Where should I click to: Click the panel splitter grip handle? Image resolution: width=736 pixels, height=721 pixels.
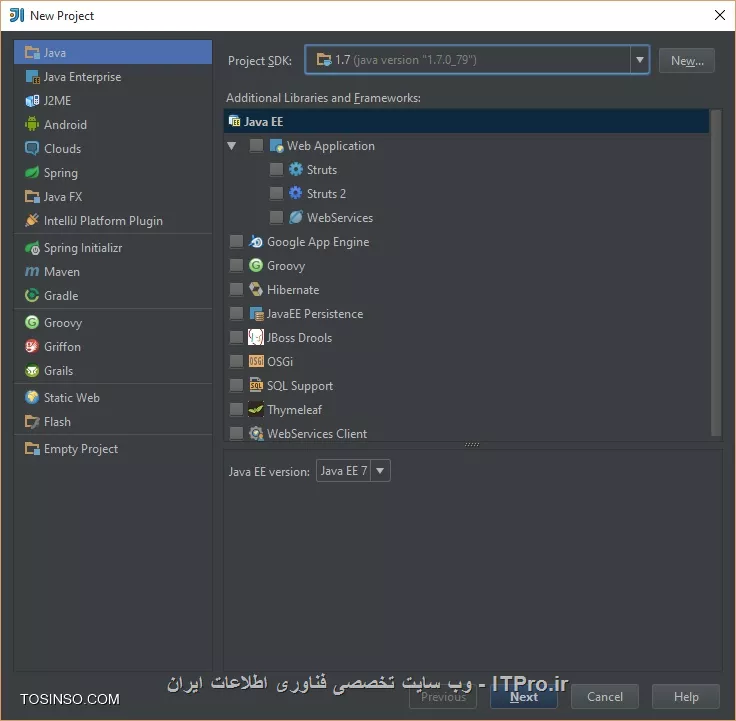point(472,444)
